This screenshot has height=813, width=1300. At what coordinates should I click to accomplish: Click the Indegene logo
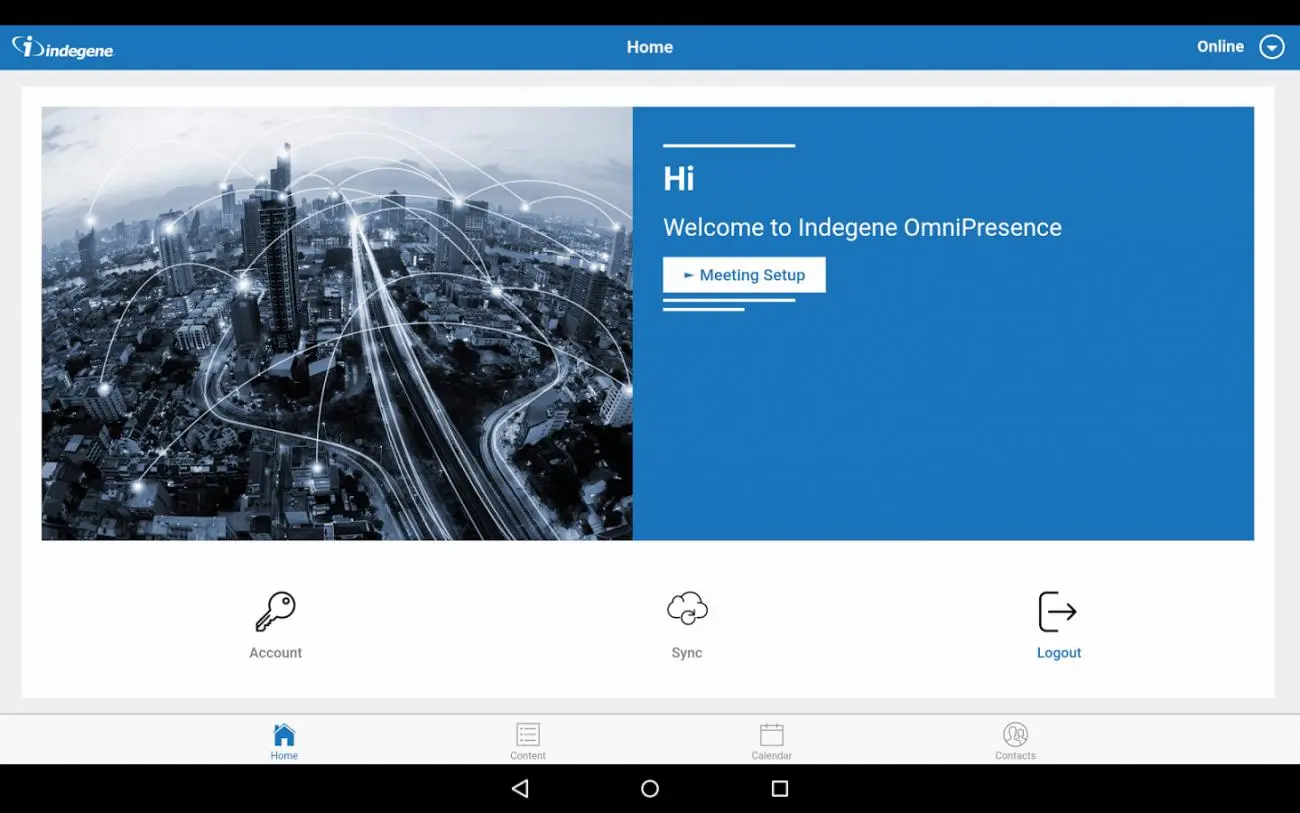point(63,47)
